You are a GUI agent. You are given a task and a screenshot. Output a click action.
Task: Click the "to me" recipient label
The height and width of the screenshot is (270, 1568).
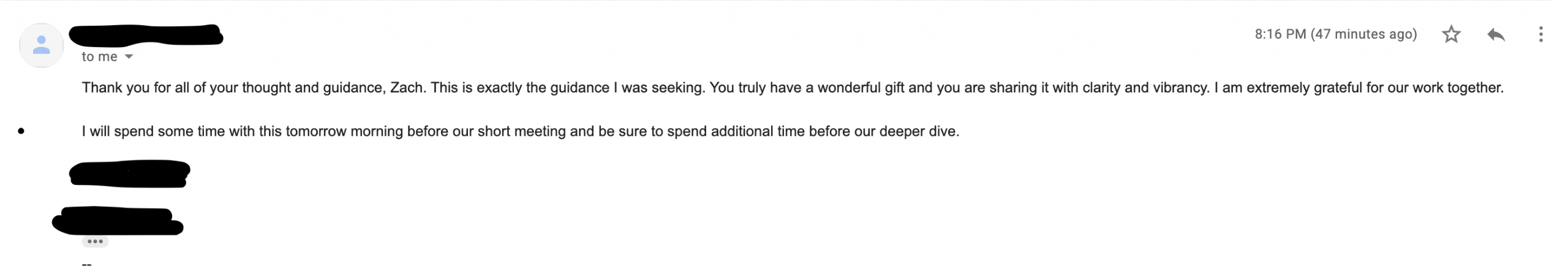(x=99, y=57)
